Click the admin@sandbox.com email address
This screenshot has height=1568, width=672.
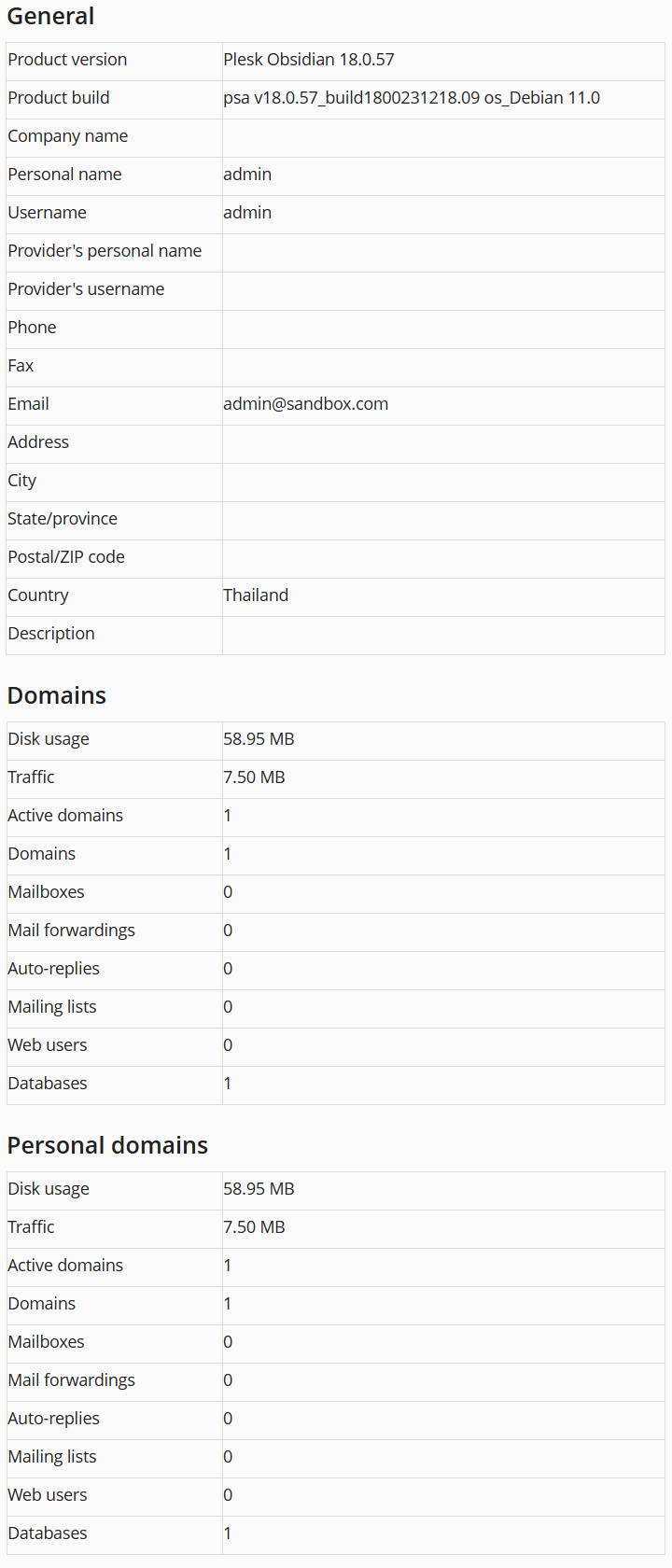305,404
